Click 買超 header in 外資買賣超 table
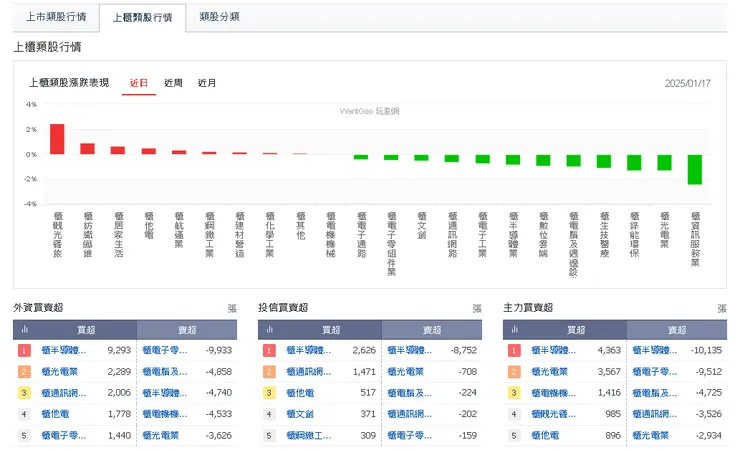This screenshot has width=740, height=453. point(86,330)
